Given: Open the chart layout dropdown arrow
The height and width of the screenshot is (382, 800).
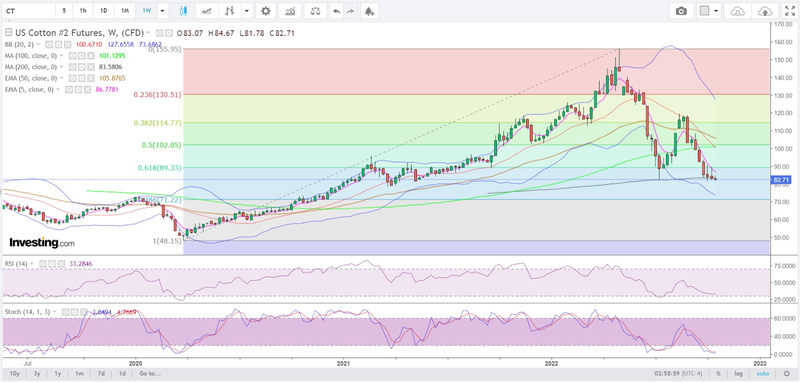Looking at the screenshot, I should [717, 10].
